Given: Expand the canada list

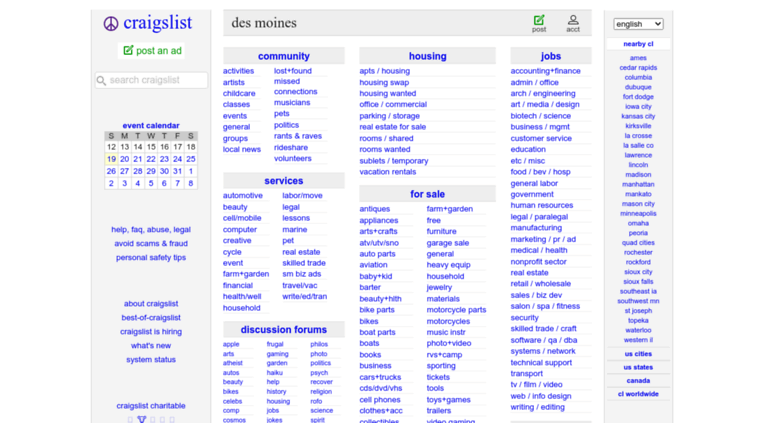Looking at the screenshot, I should click(638, 380).
